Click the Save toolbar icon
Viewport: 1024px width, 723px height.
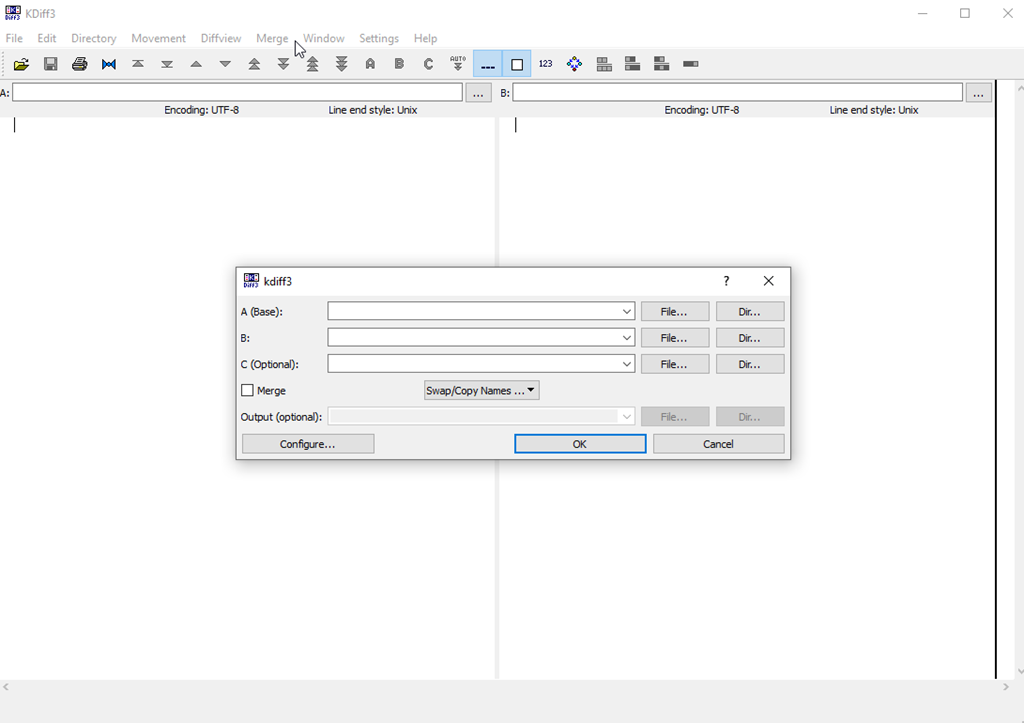tap(50, 63)
